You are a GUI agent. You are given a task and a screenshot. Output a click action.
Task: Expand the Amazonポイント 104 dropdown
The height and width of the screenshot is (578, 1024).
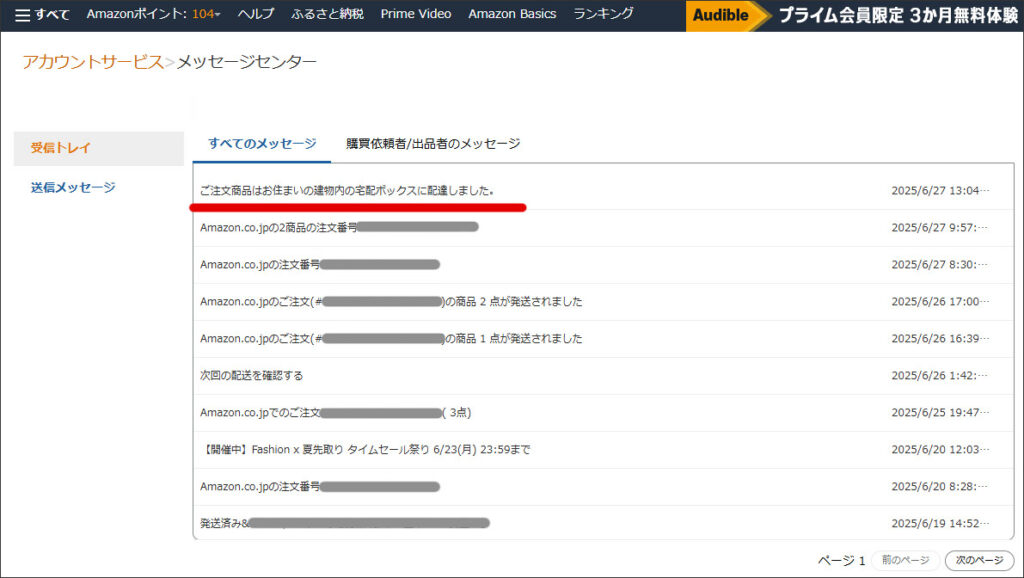pos(153,14)
